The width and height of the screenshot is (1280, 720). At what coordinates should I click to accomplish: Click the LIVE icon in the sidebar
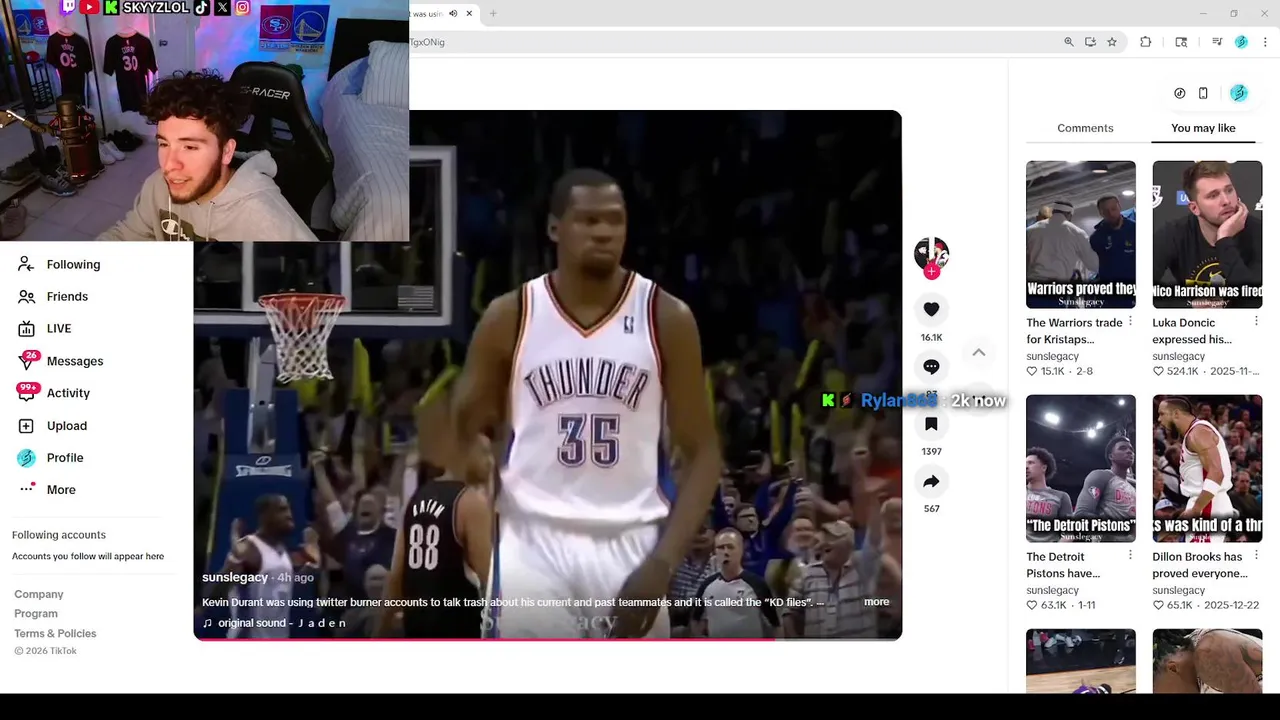(x=26, y=328)
